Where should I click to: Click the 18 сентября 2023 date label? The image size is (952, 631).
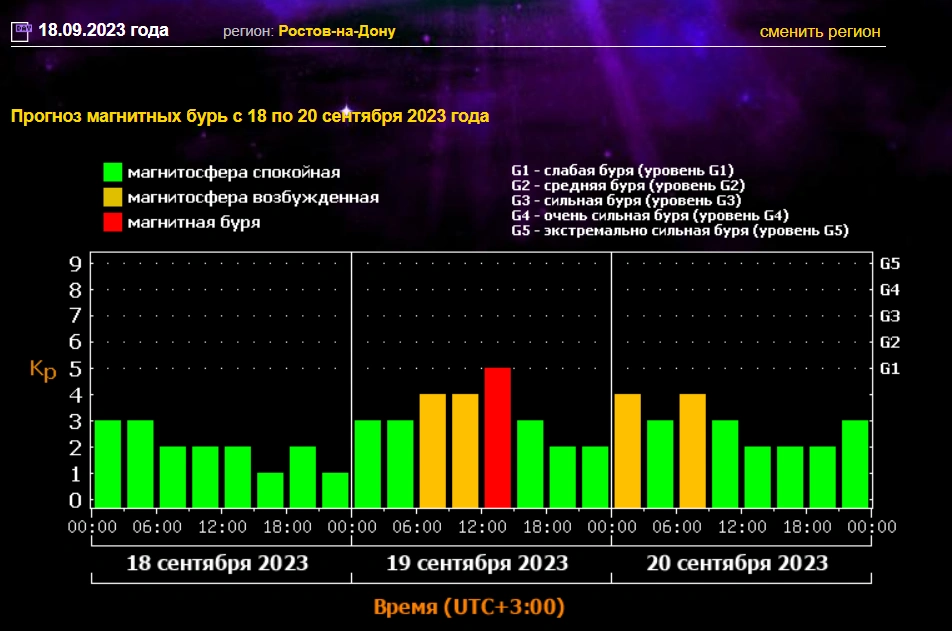[x=217, y=563]
